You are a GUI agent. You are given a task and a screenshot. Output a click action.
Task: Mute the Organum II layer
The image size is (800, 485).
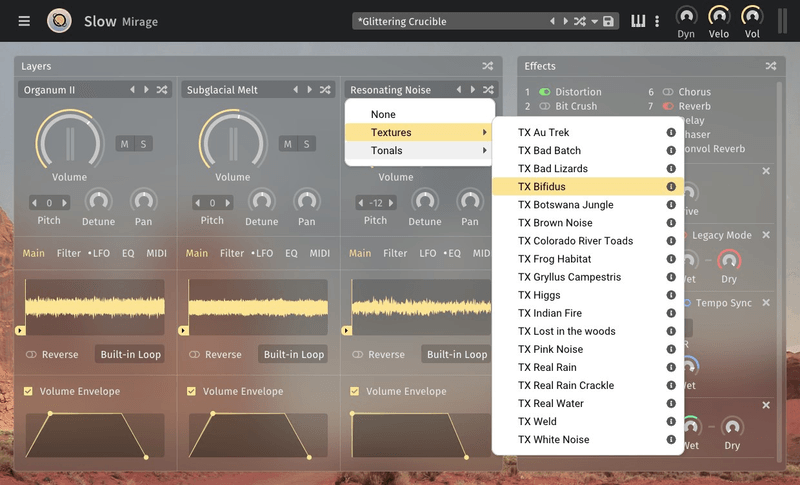[x=125, y=144]
